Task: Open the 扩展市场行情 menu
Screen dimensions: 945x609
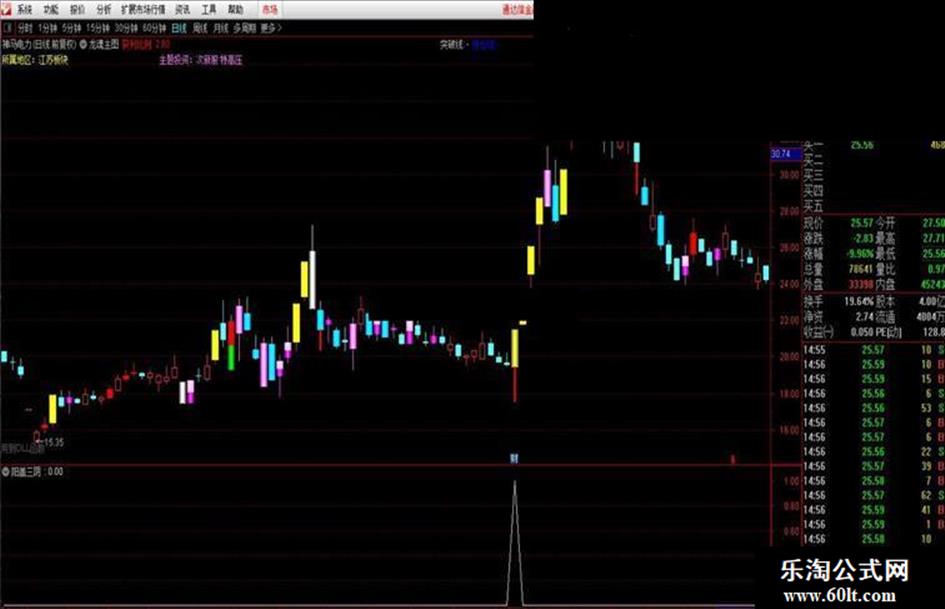Action: click(x=143, y=10)
